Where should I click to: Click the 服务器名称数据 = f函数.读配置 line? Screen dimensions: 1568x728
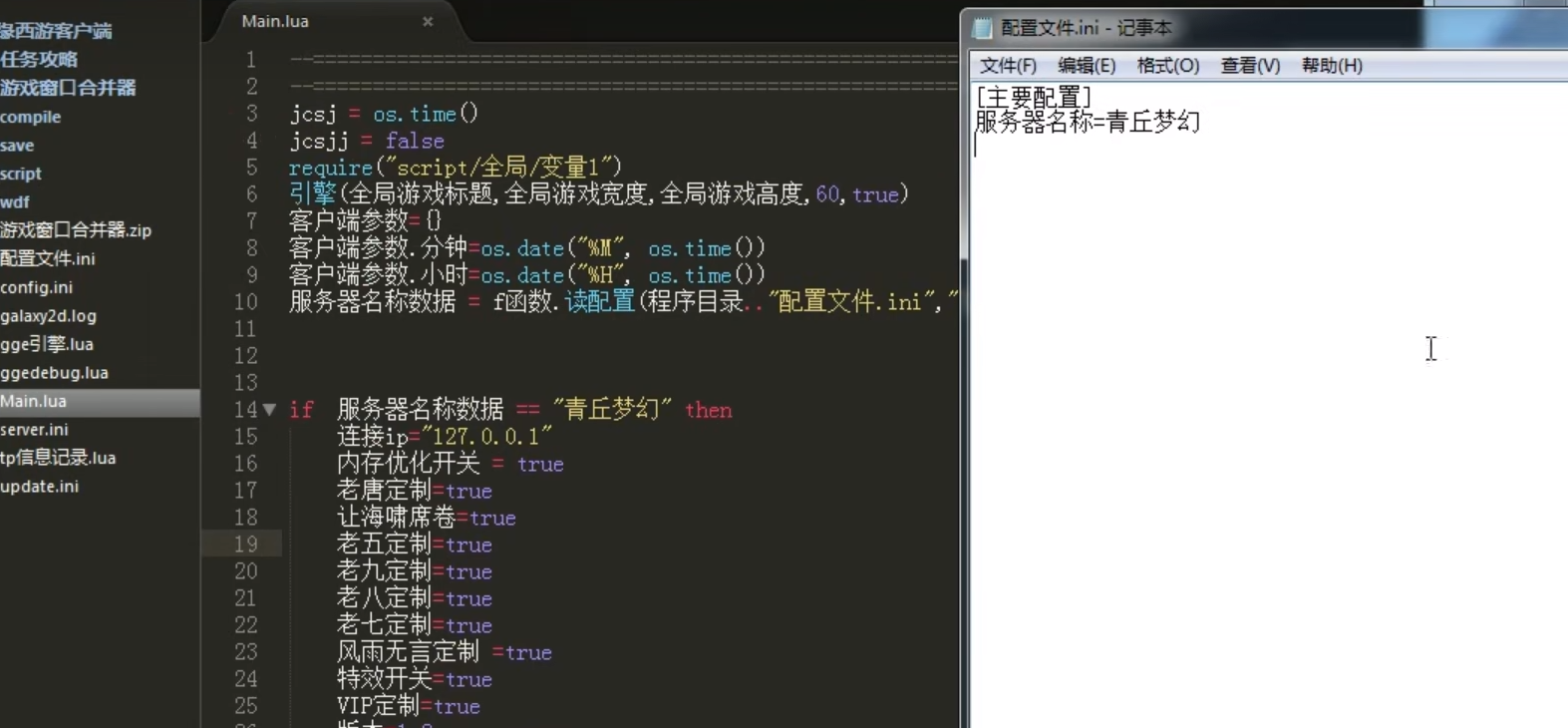pyautogui.click(x=623, y=302)
